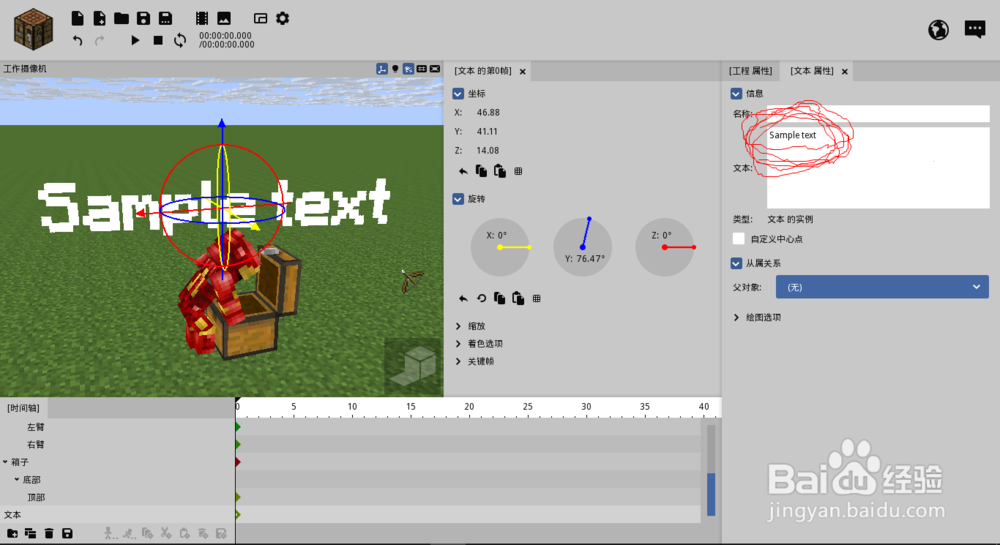
Task: Play the animation
Action: [135, 40]
